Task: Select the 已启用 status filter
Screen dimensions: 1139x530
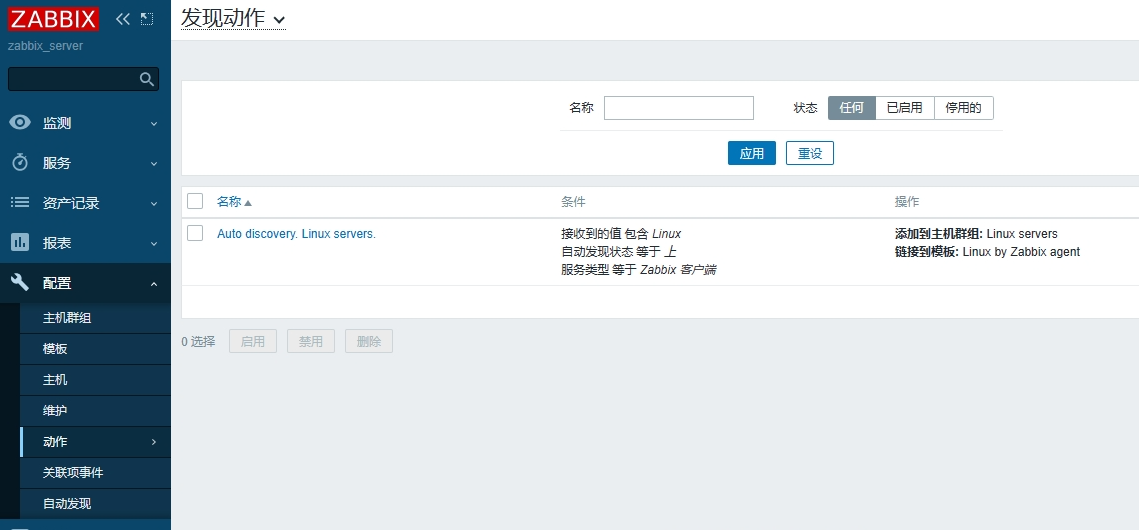Action: [904, 108]
